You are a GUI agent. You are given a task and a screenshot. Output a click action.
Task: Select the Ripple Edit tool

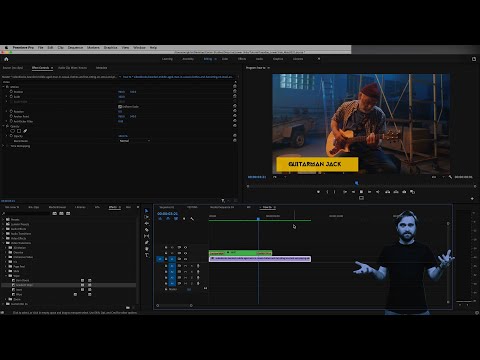pyautogui.click(x=146, y=223)
